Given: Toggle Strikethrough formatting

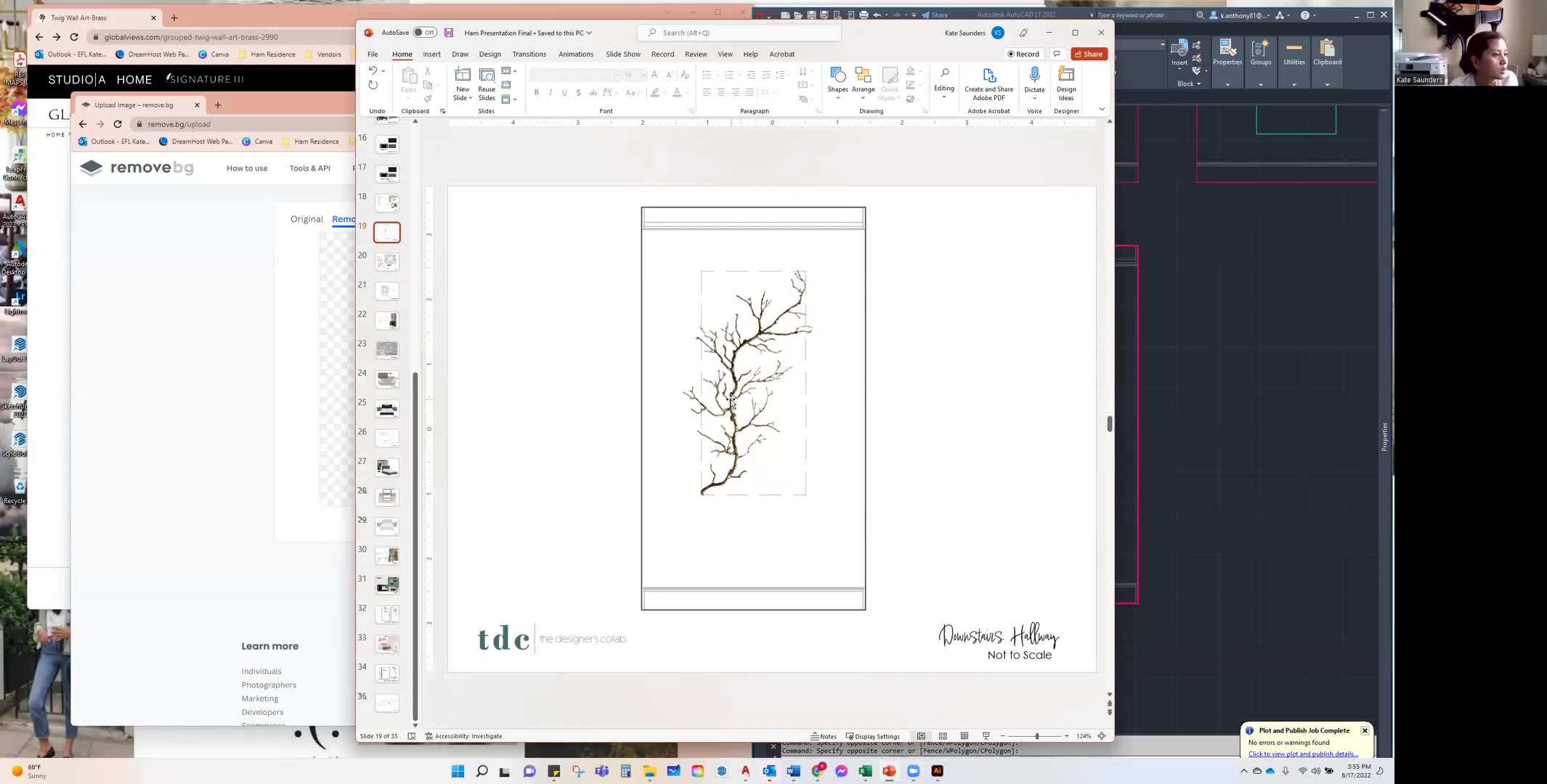Looking at the screenshot, I should point(593,92).
